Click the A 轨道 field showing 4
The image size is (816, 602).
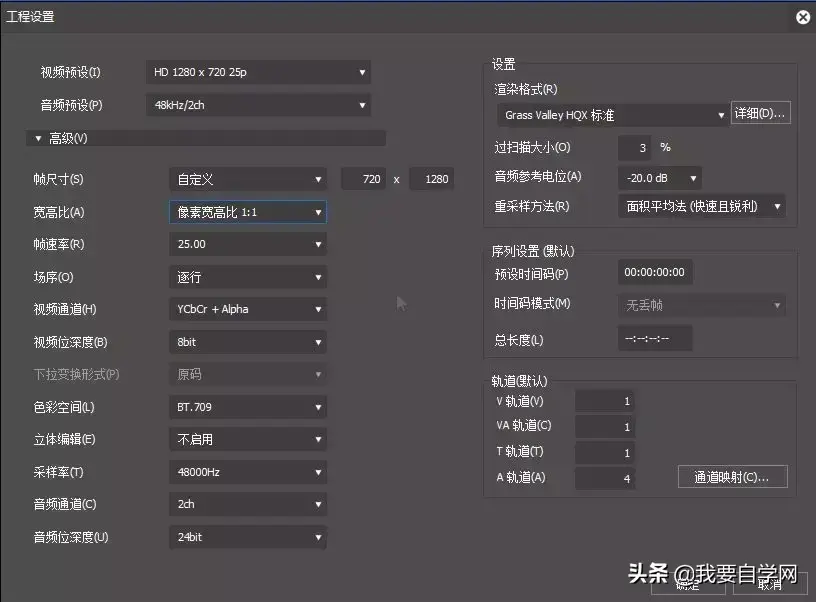(x=605, y=478)
